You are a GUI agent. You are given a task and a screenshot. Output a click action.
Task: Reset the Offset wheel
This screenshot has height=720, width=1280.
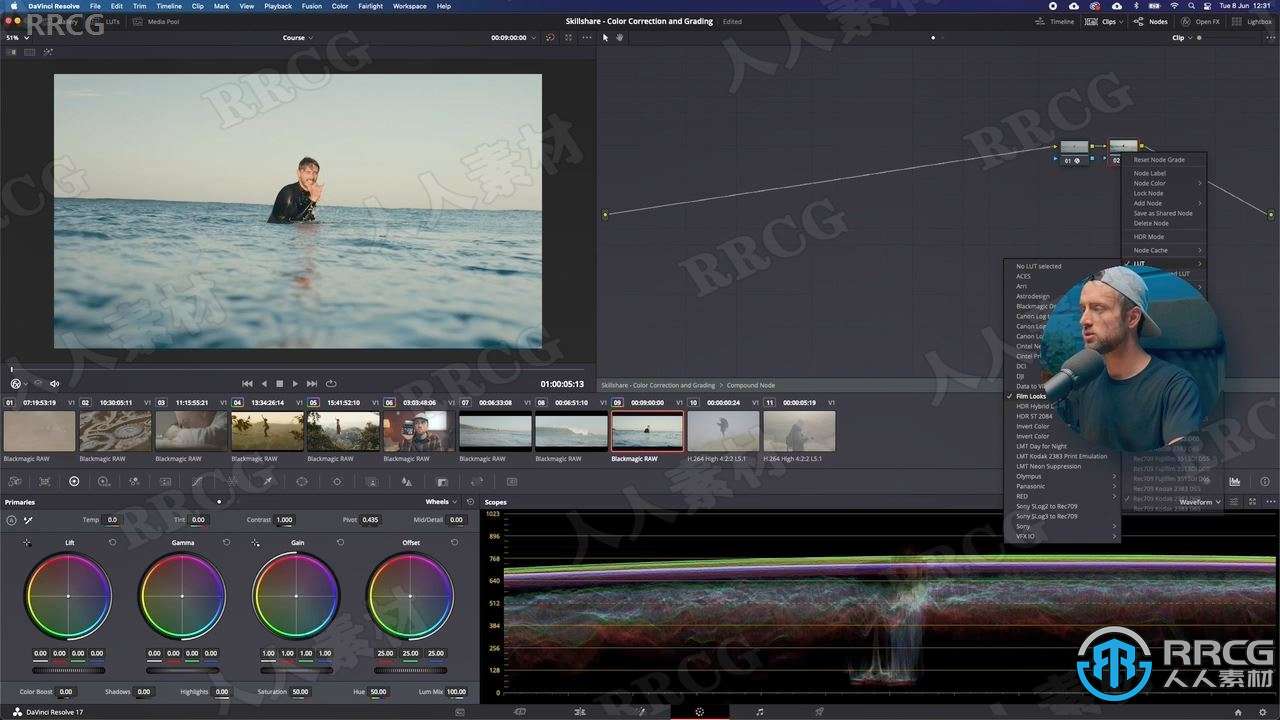(454, 542)
